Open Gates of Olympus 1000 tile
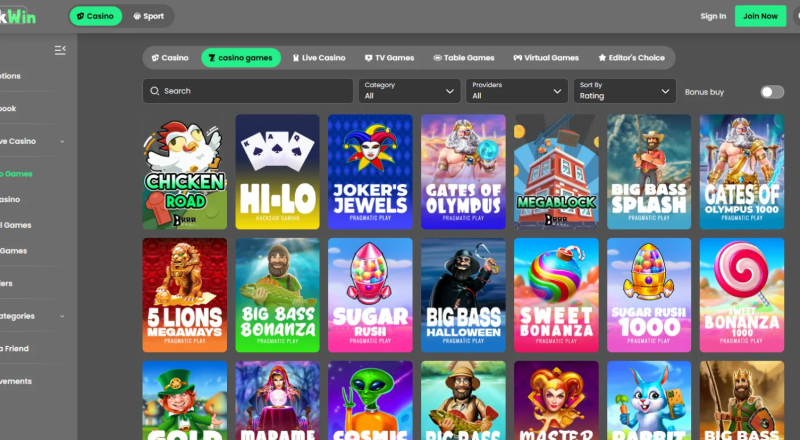 coord(742,172)
